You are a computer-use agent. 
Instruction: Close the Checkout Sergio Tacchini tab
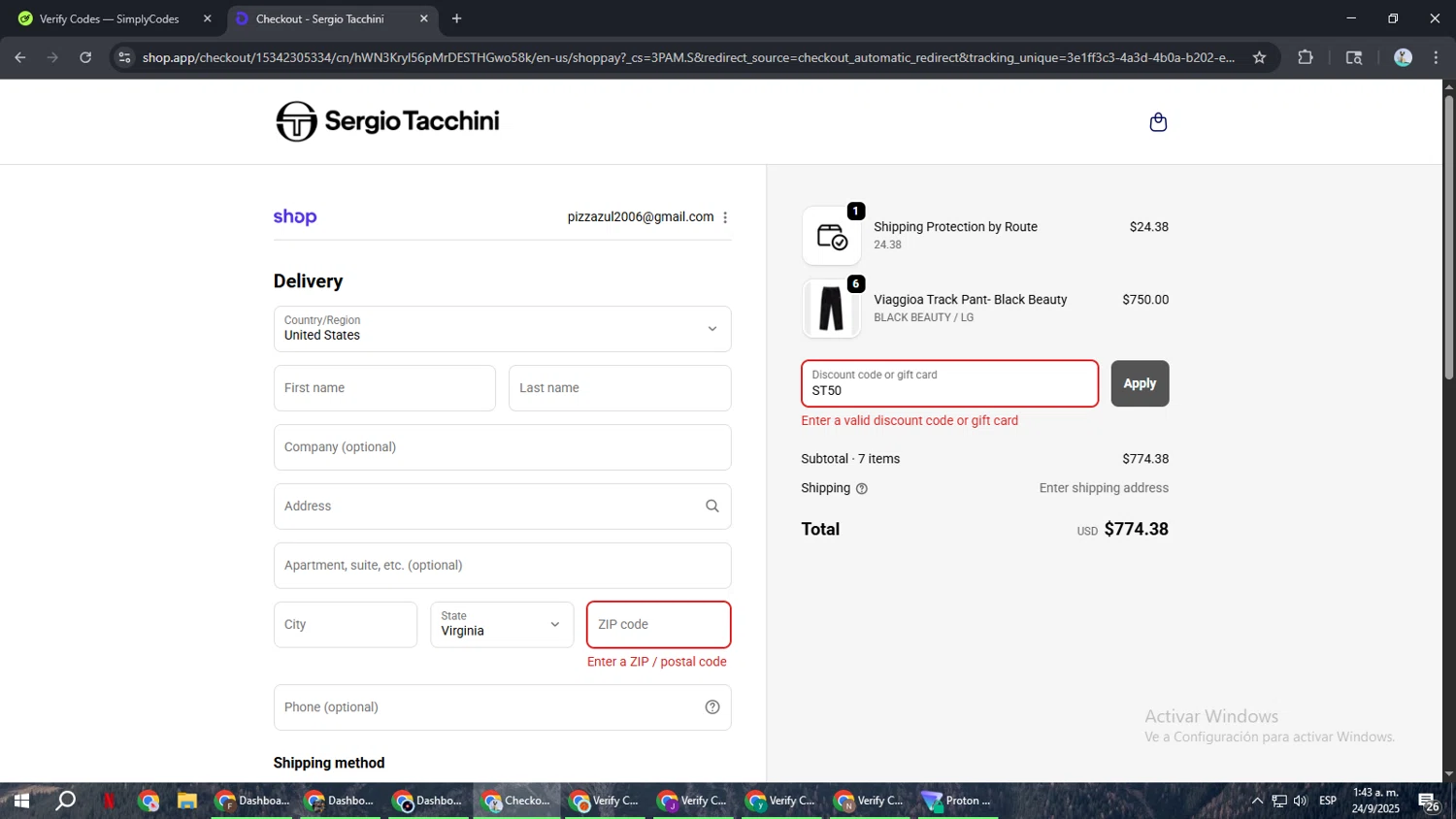coord(424,18)
